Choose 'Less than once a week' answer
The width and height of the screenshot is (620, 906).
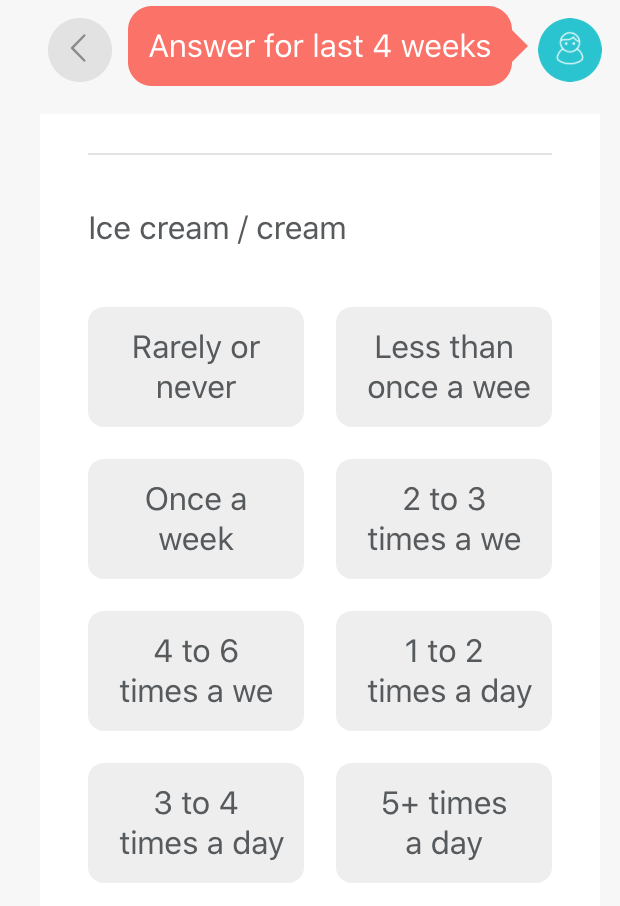pyautogui.click(x=444, y=367)
